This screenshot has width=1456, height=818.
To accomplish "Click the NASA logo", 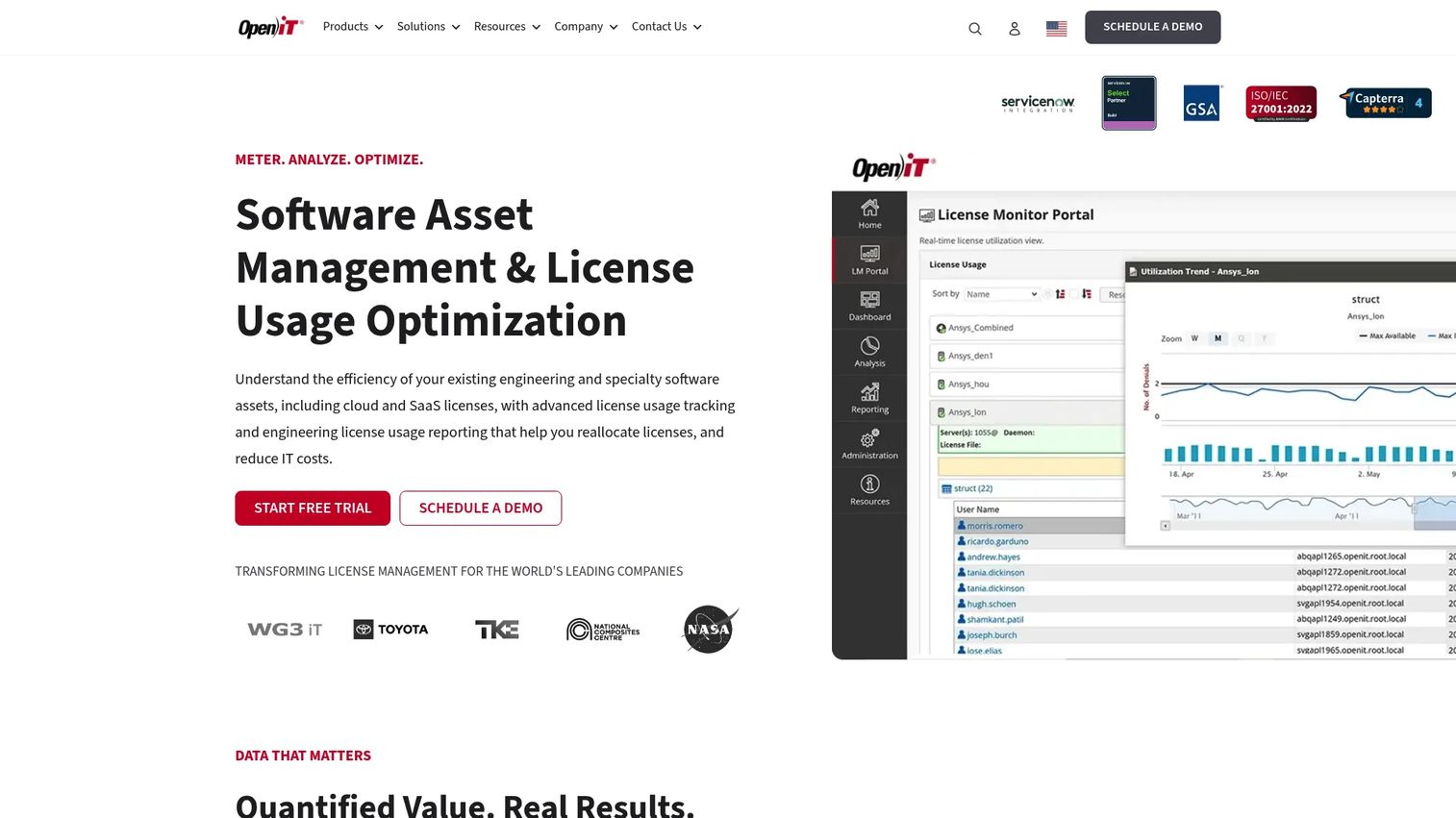I will pyautogui.click(x=711, y=630).
